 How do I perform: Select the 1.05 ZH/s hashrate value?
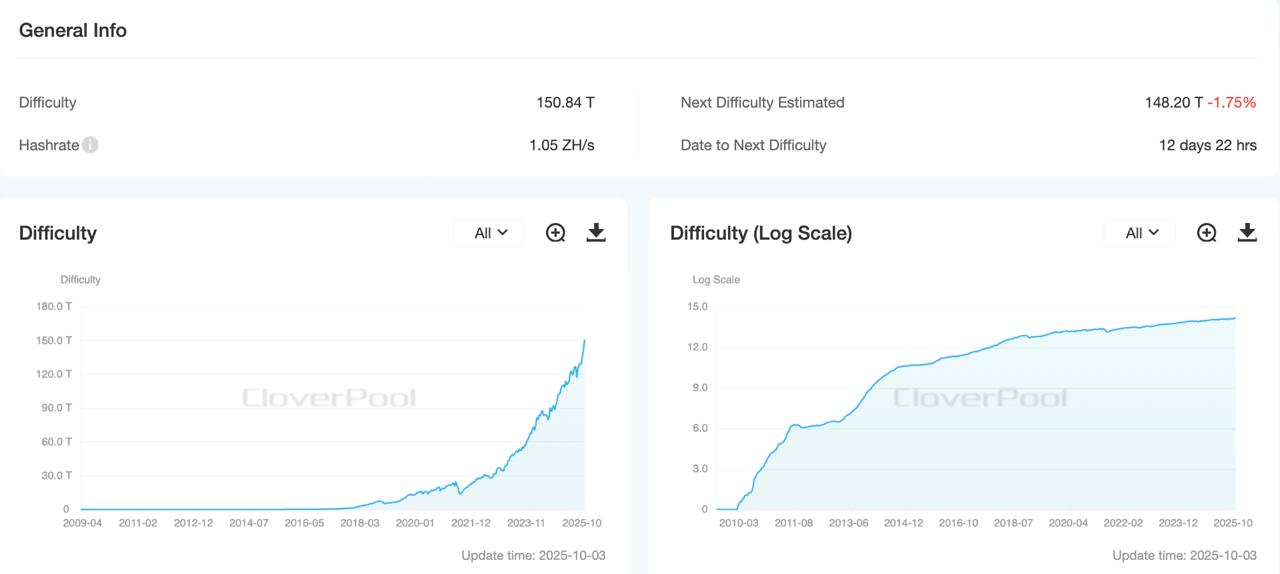point(561,145)
